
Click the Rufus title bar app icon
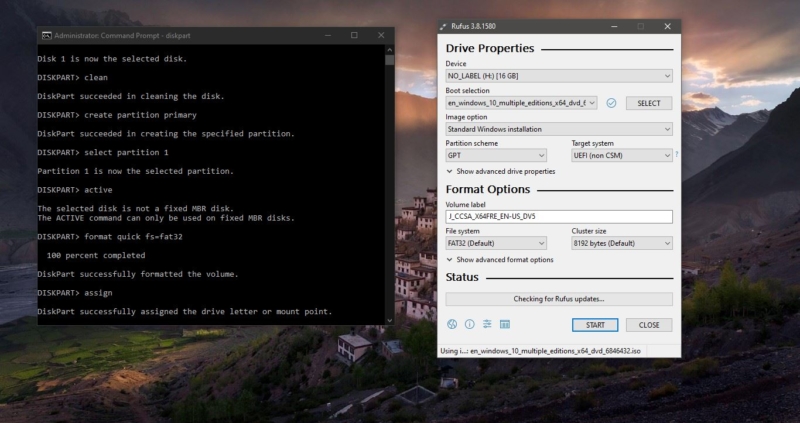point(445,27)
